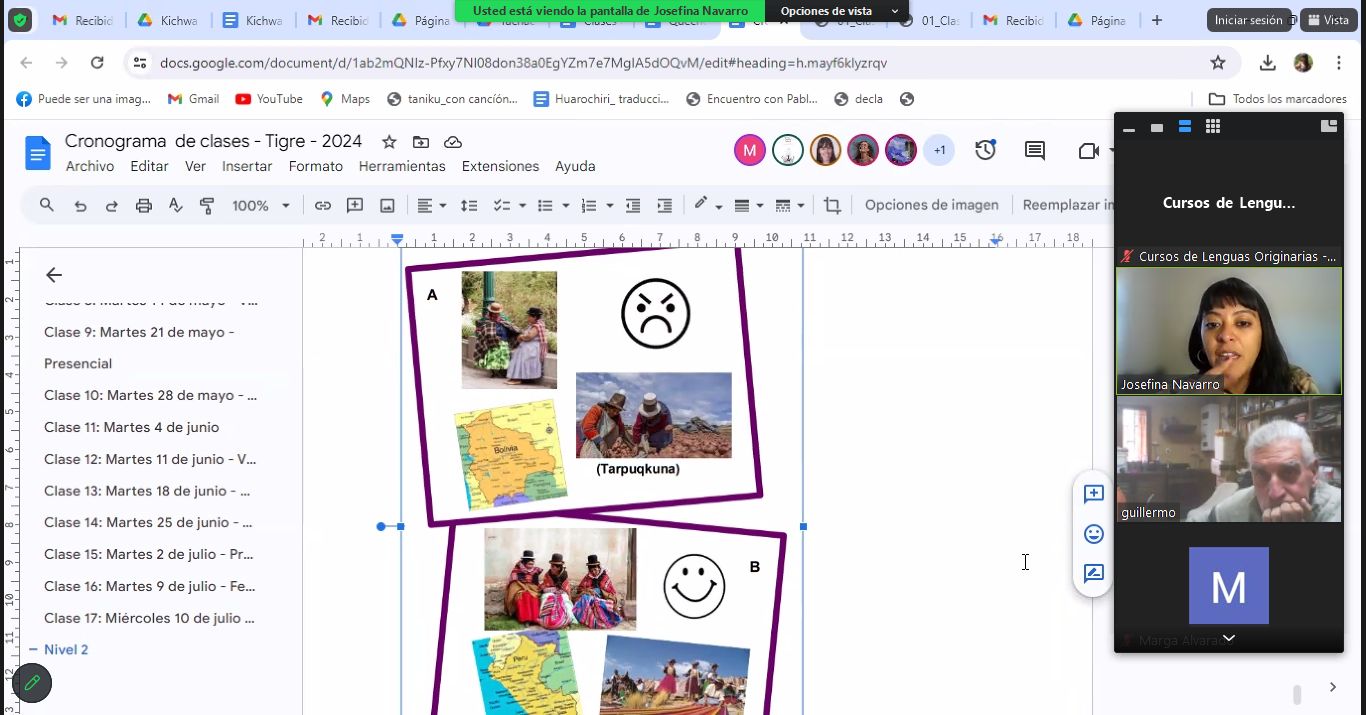Open the Herramientas menu
Image resolution: width=1366 pixels, height=715 pixels.
point(402,166)
